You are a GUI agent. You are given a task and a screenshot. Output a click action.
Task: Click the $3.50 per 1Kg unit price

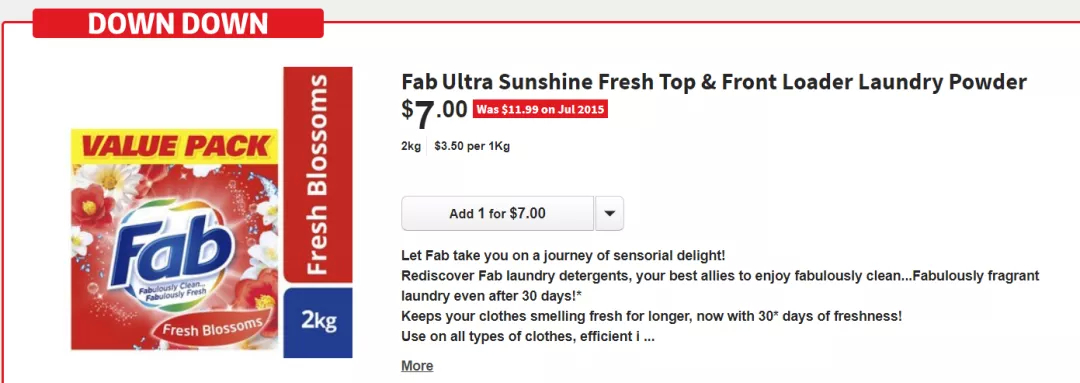pos(472,146)
